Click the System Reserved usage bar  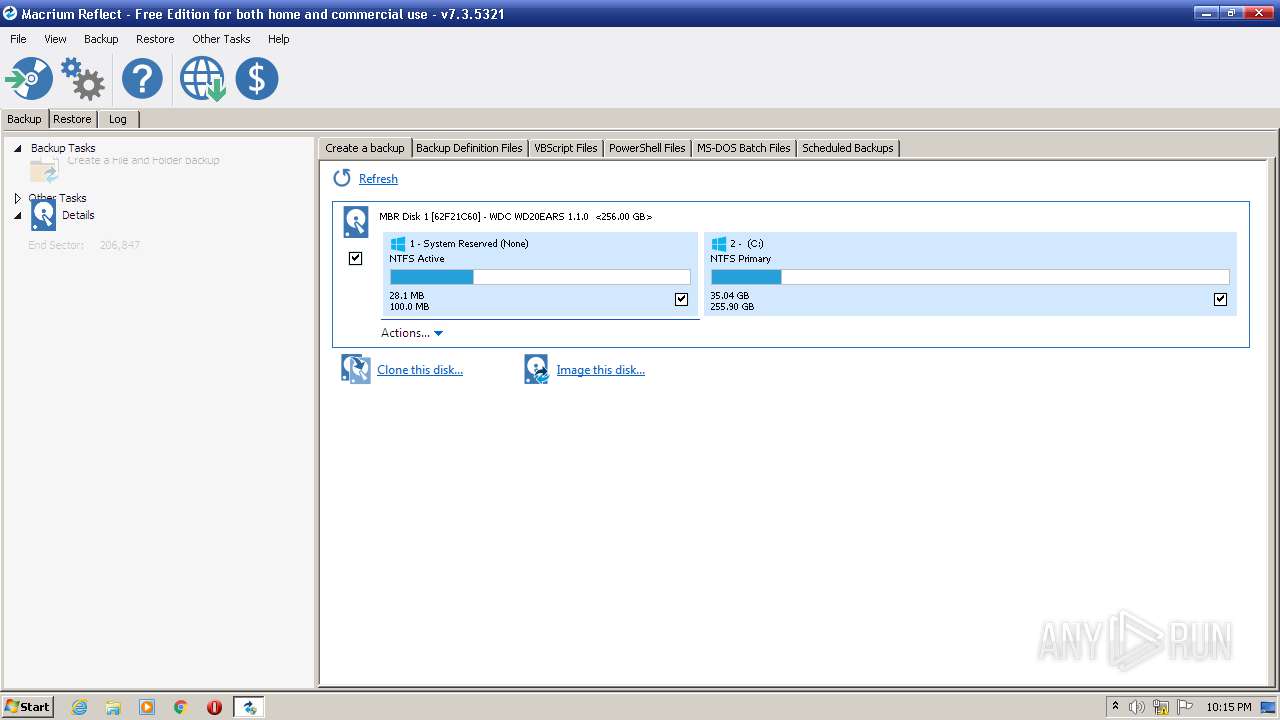[540, 277]
